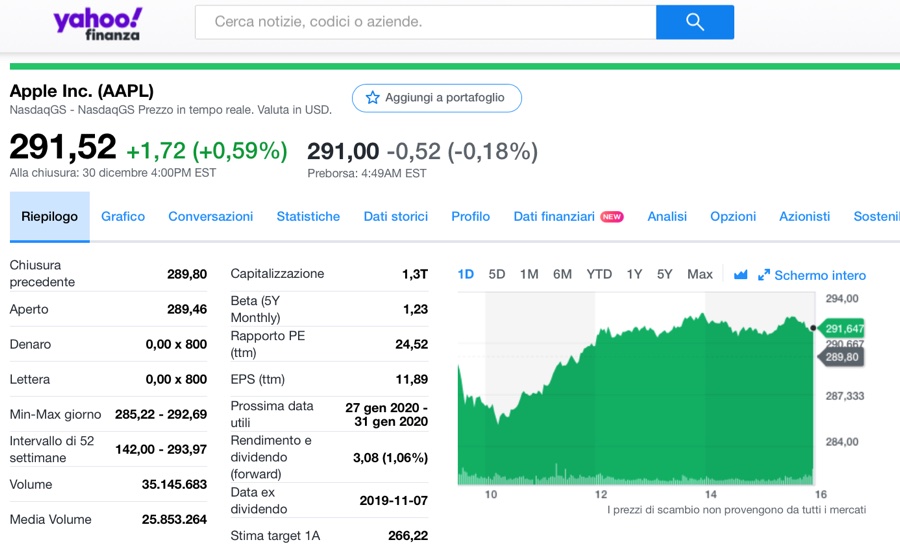Type in the Cerca notizie search field
This screenshot has width=900, height=559.
(x=425, y=22)
